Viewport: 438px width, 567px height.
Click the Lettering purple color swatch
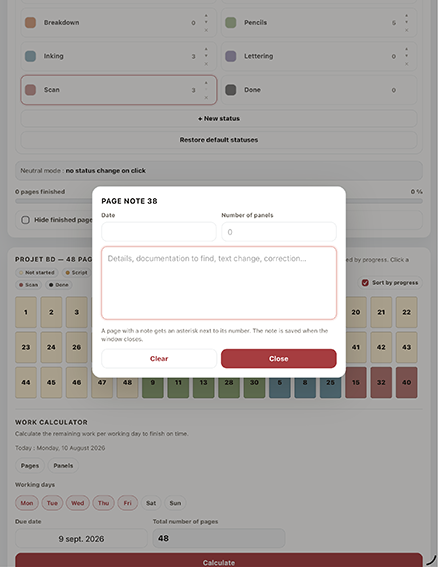(x=231, y=56)
